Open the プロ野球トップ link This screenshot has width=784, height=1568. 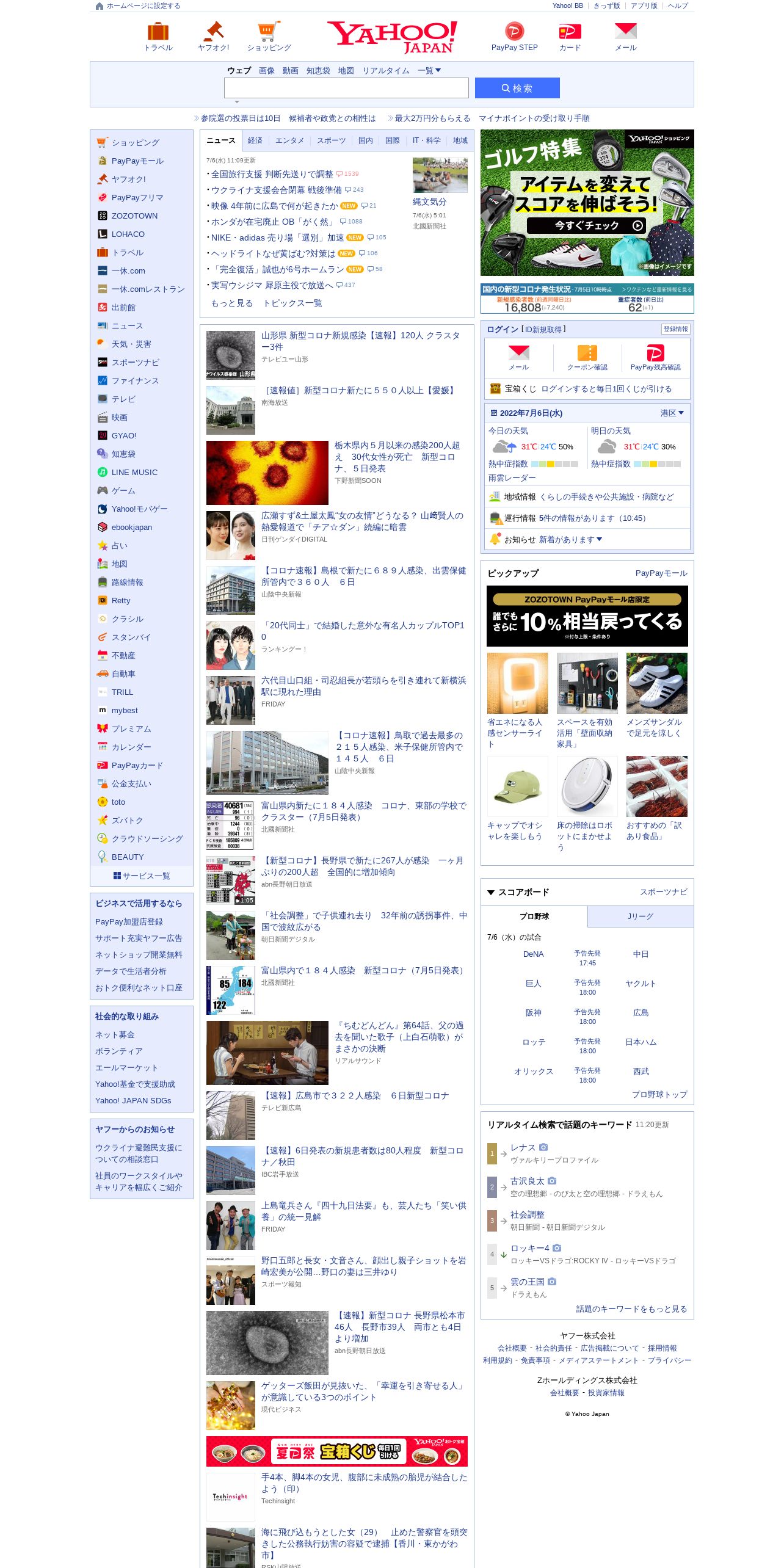click(660, 1095)
